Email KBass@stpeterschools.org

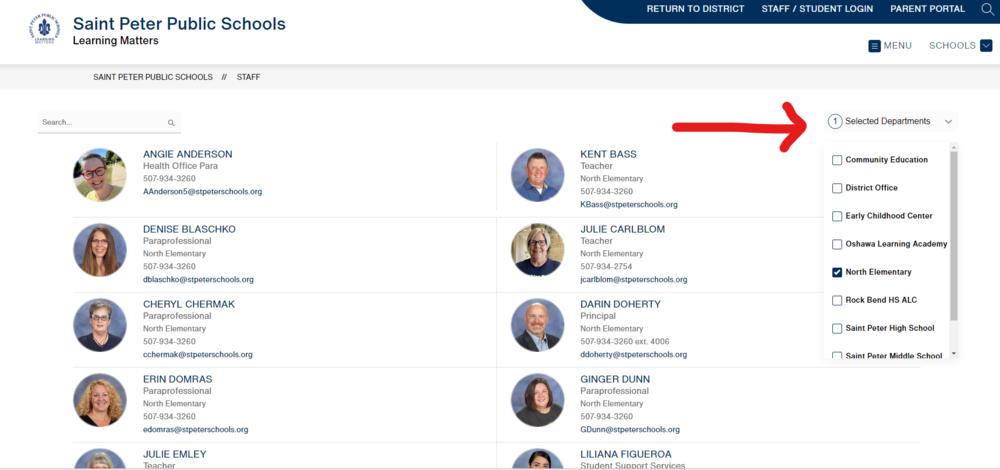(x=629, y=205)
